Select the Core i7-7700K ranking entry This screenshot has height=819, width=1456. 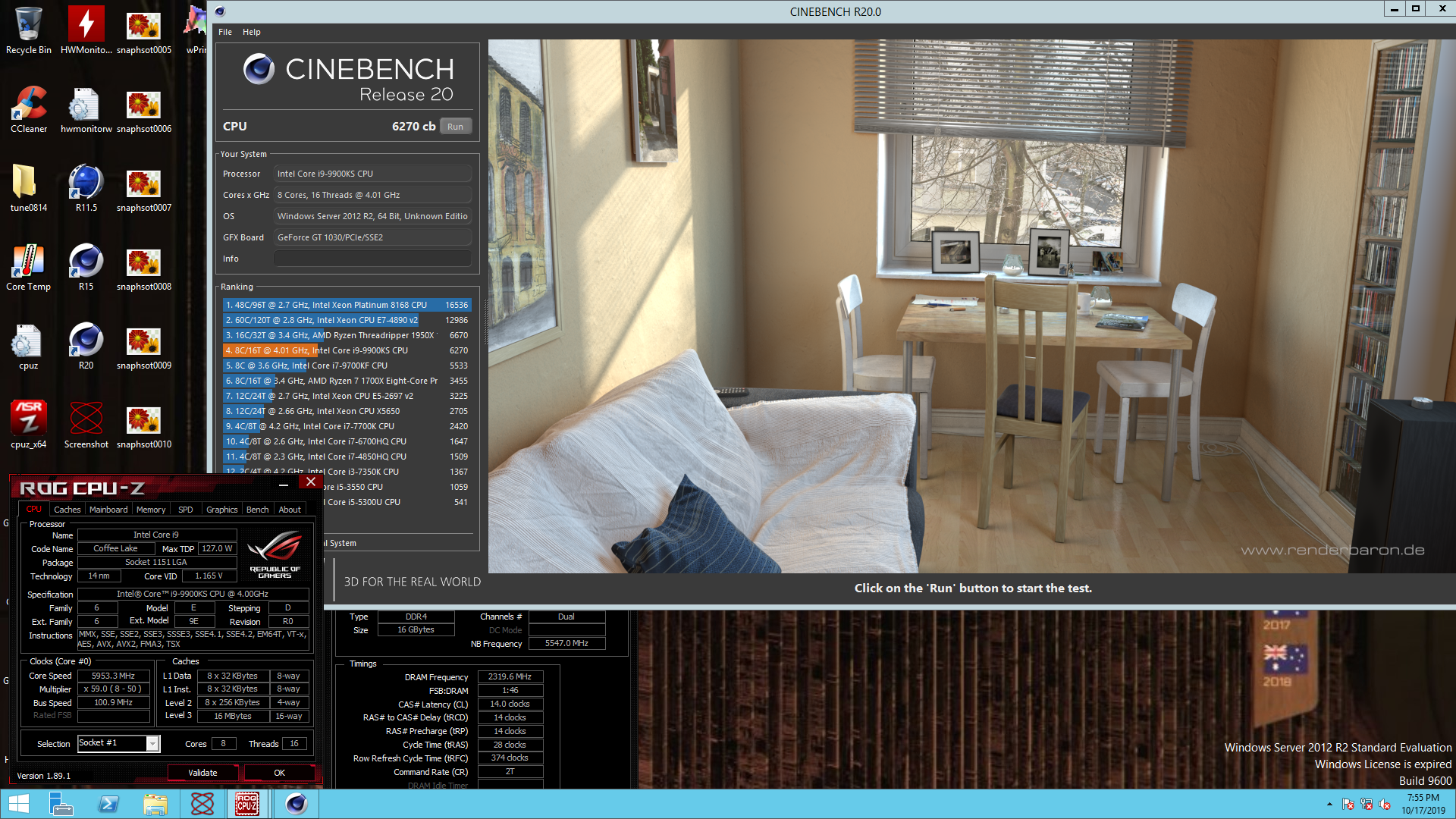click(347, 426)
